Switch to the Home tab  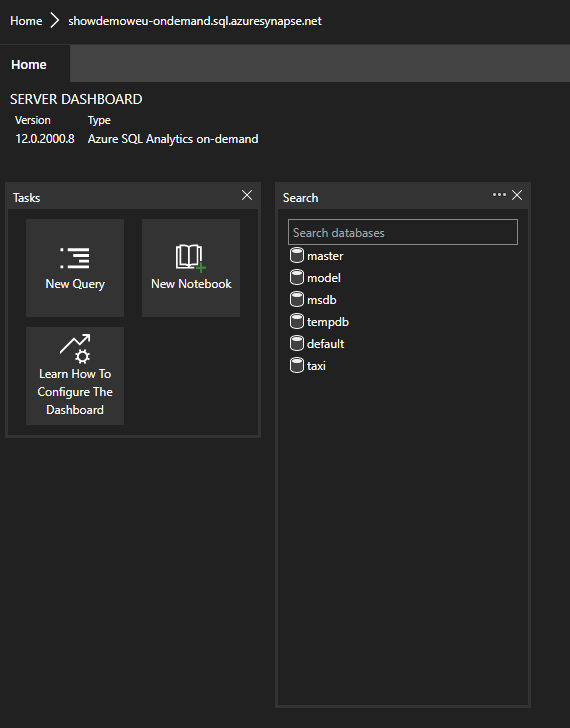(29, 65)
